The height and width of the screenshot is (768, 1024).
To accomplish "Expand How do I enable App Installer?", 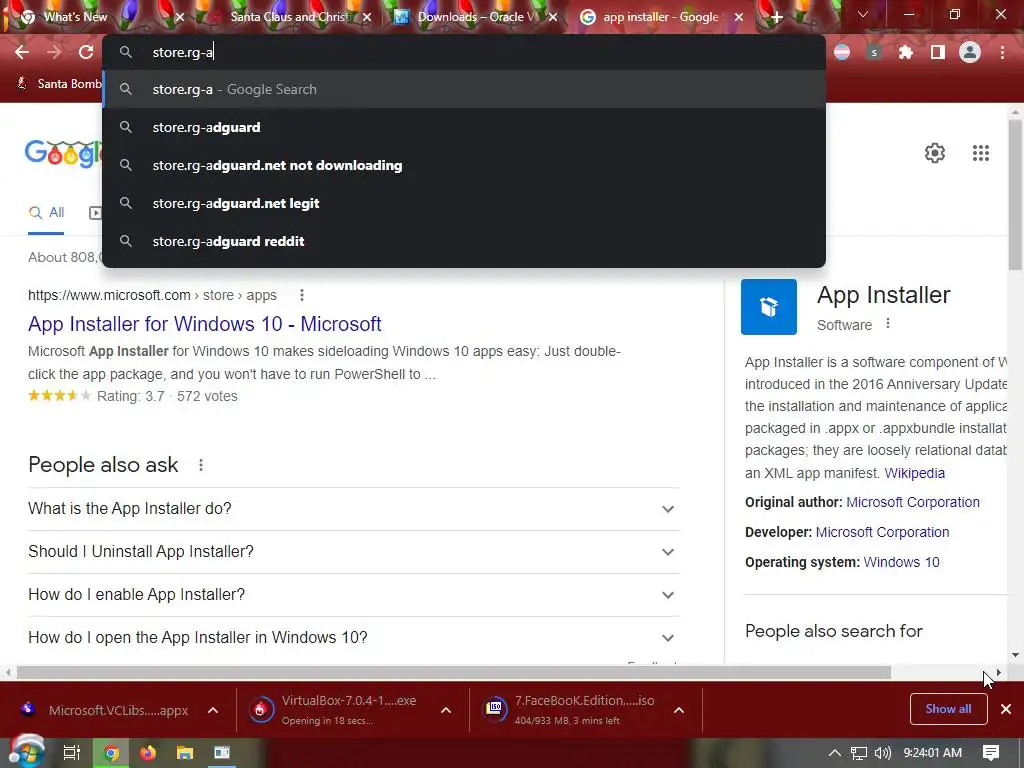I will (353, 595).
